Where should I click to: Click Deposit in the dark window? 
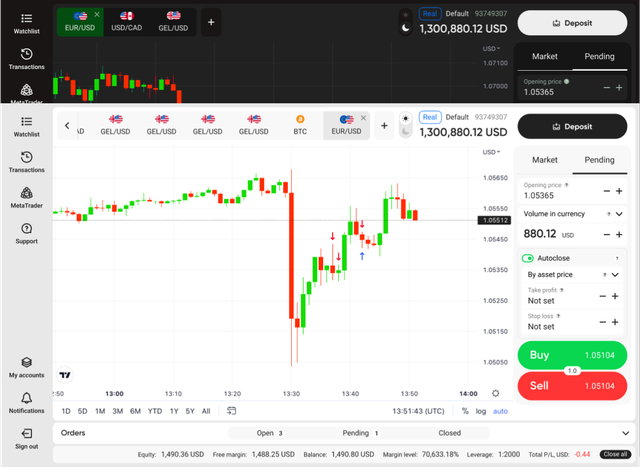click(572, 23)
